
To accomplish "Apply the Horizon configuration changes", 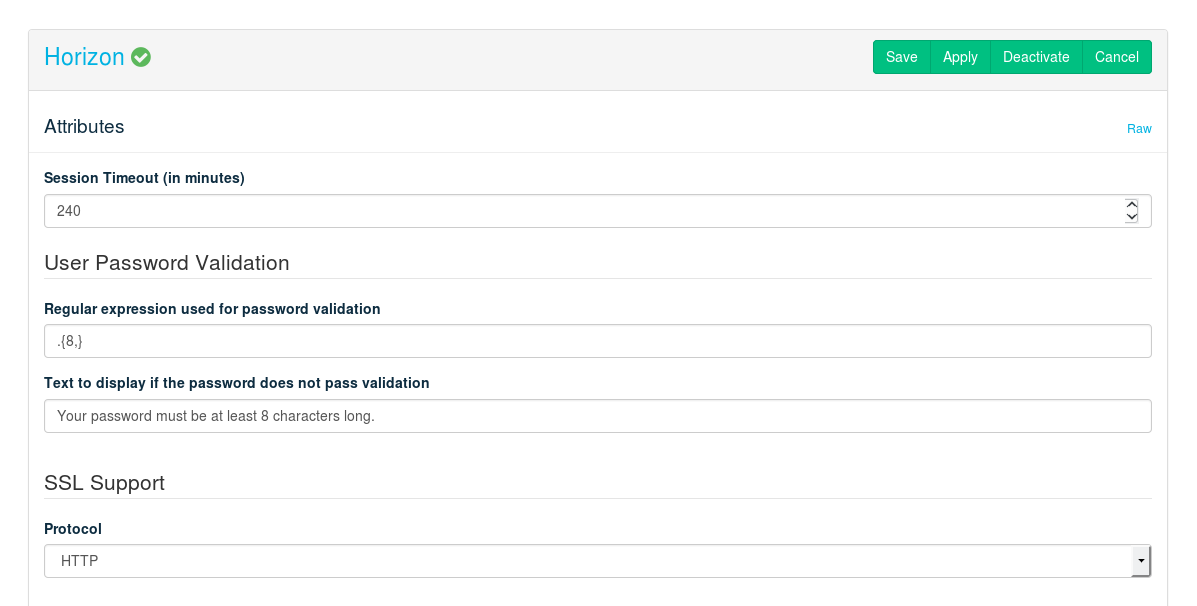I will pos(960,57).
